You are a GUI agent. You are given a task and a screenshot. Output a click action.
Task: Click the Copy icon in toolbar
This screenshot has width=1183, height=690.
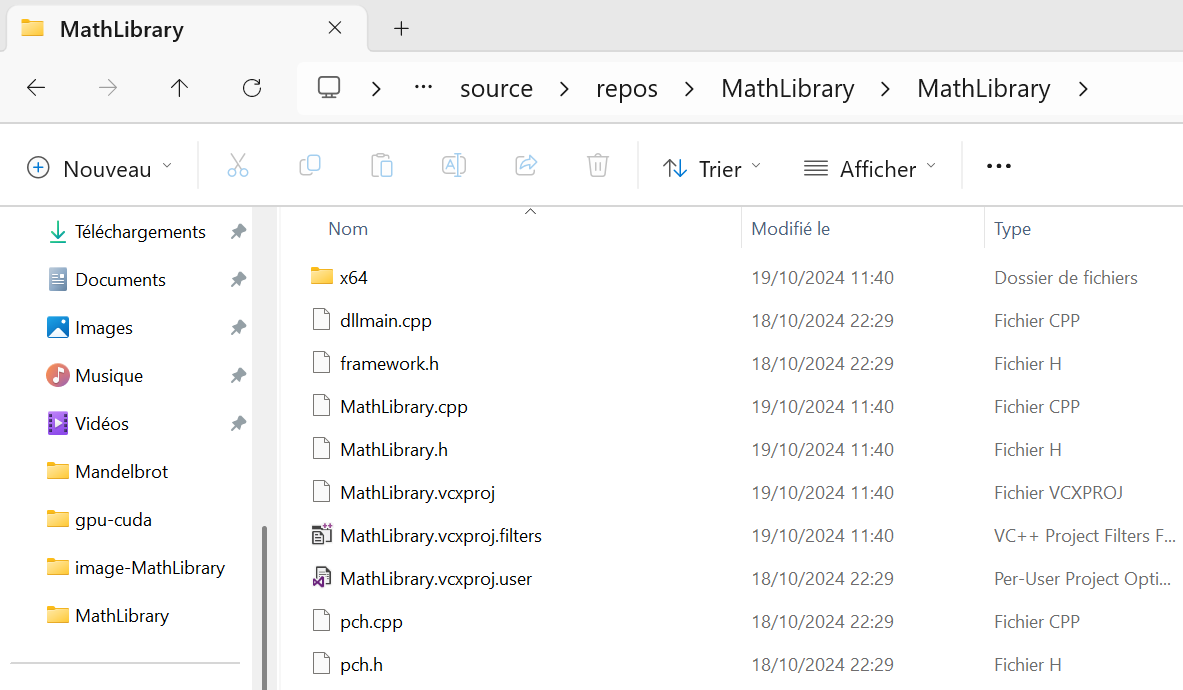(310, 166)
